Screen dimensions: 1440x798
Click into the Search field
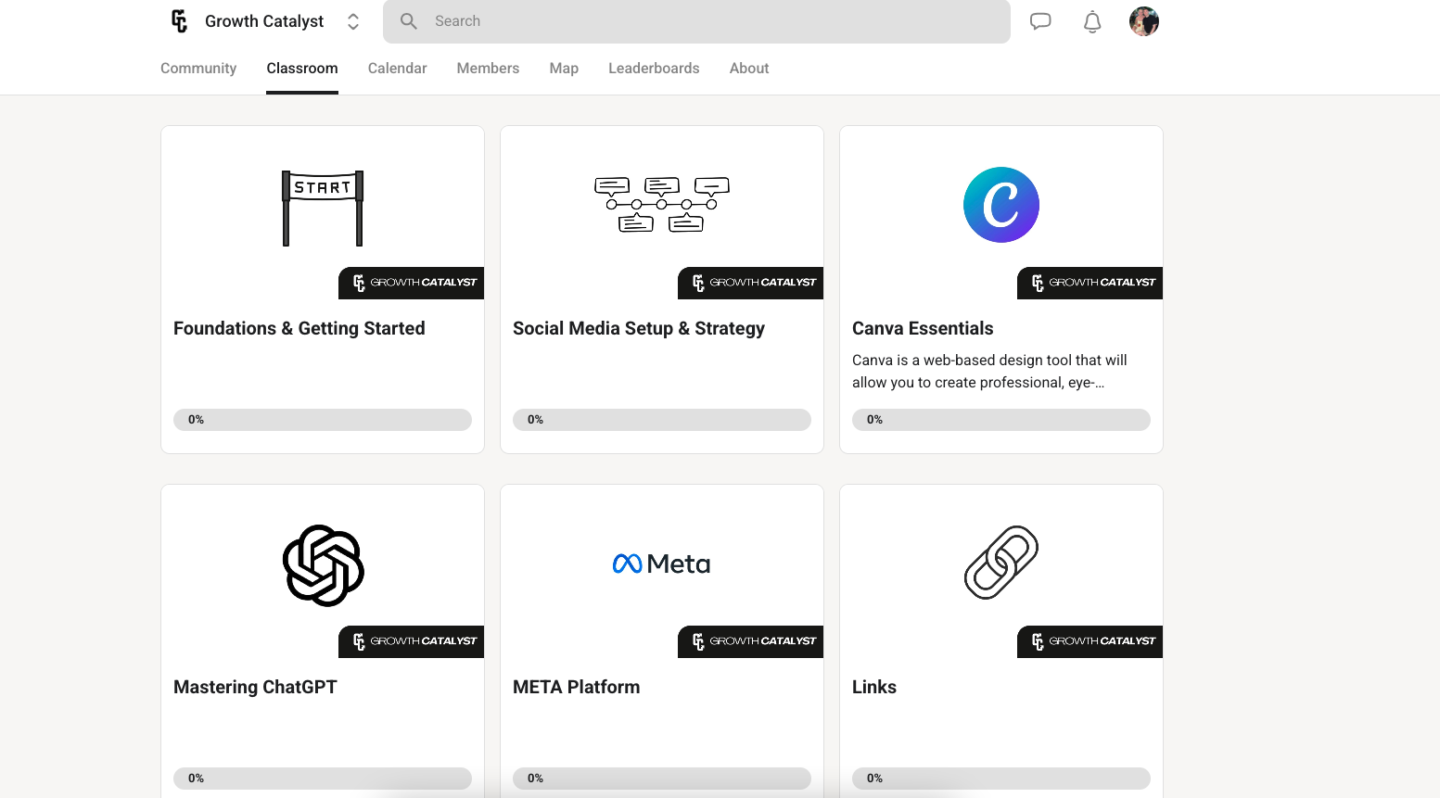700,21
